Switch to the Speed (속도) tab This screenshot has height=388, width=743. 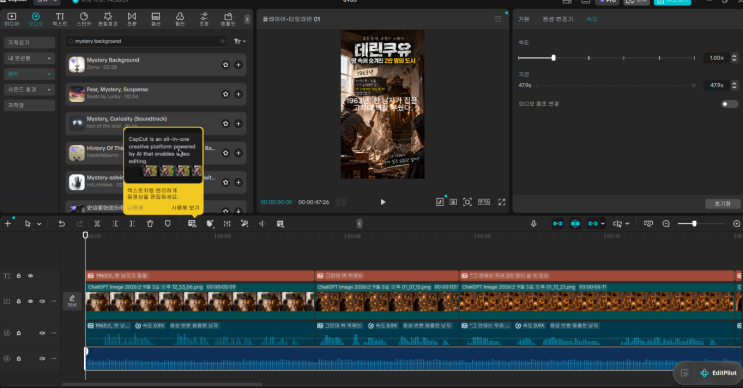(592, 19)
